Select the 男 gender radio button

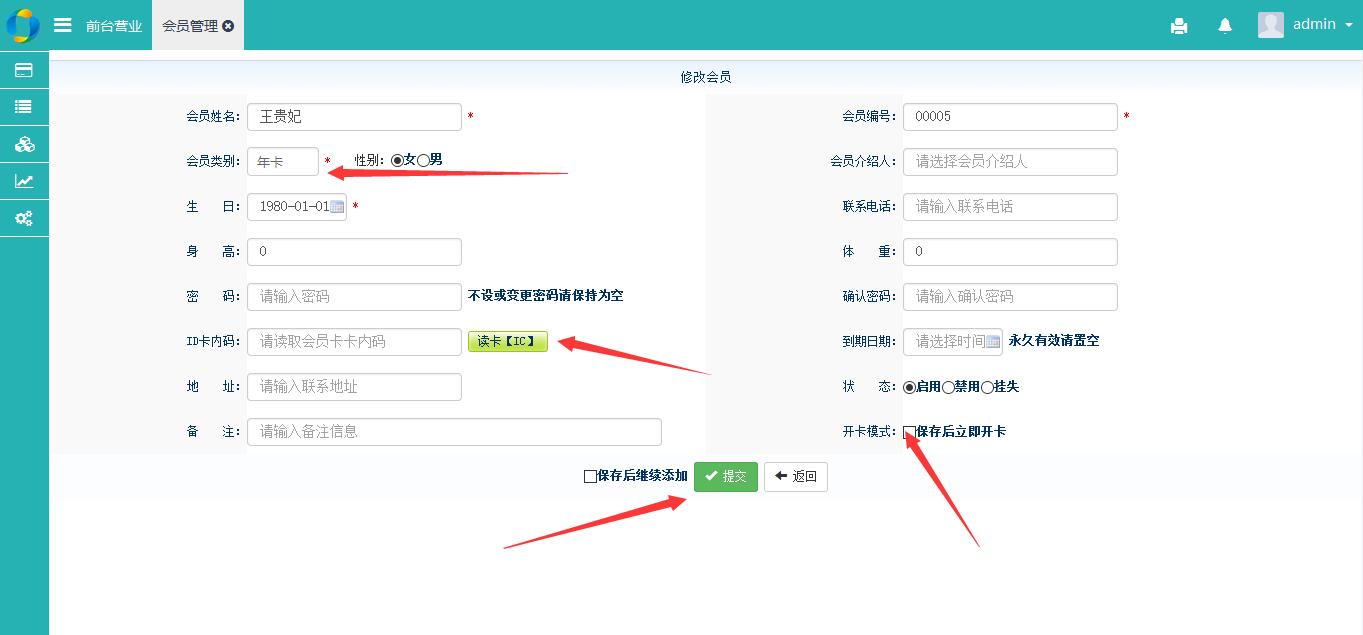tap(423, 160)
